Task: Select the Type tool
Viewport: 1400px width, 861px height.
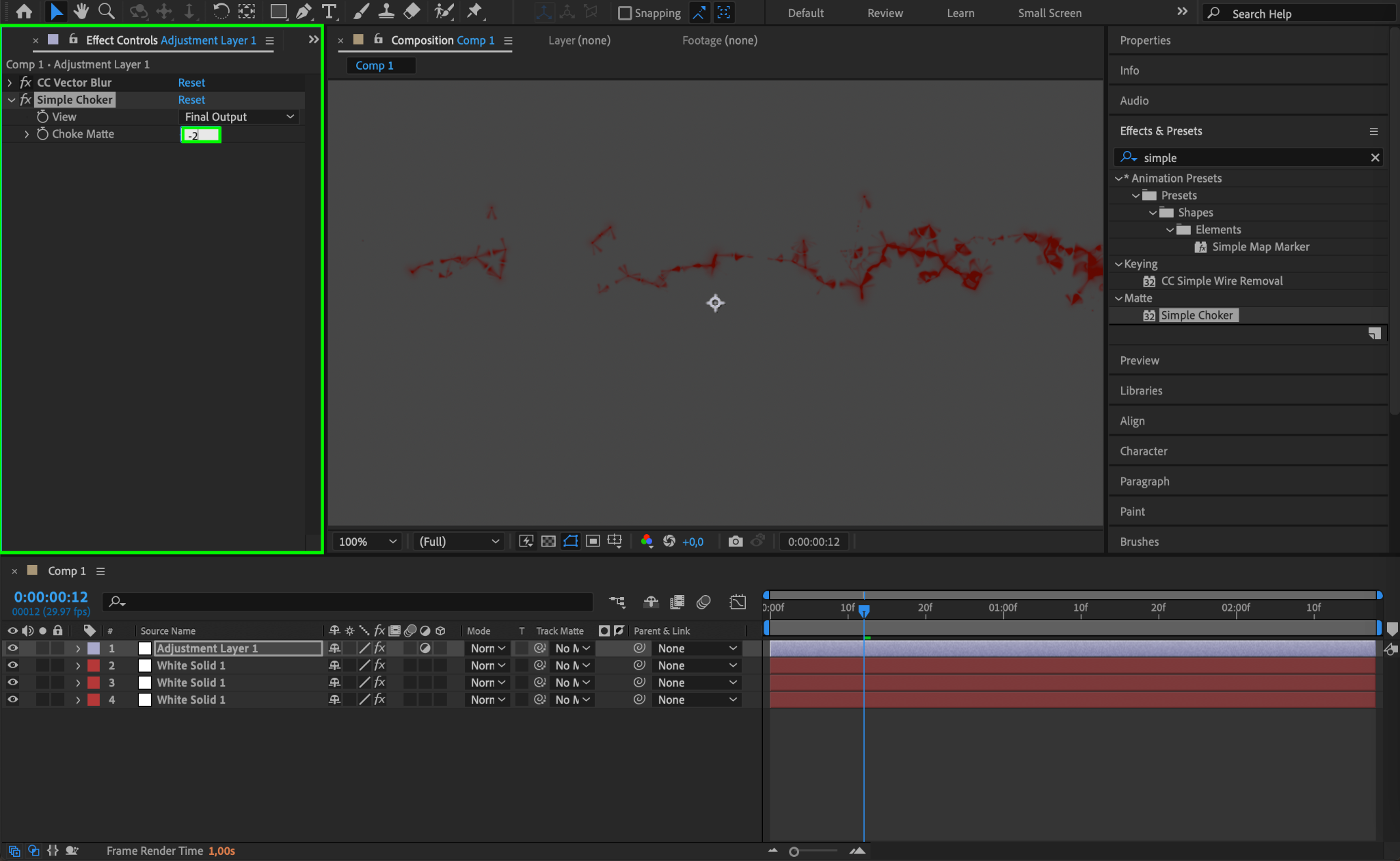Action: [x=329, y=12]
